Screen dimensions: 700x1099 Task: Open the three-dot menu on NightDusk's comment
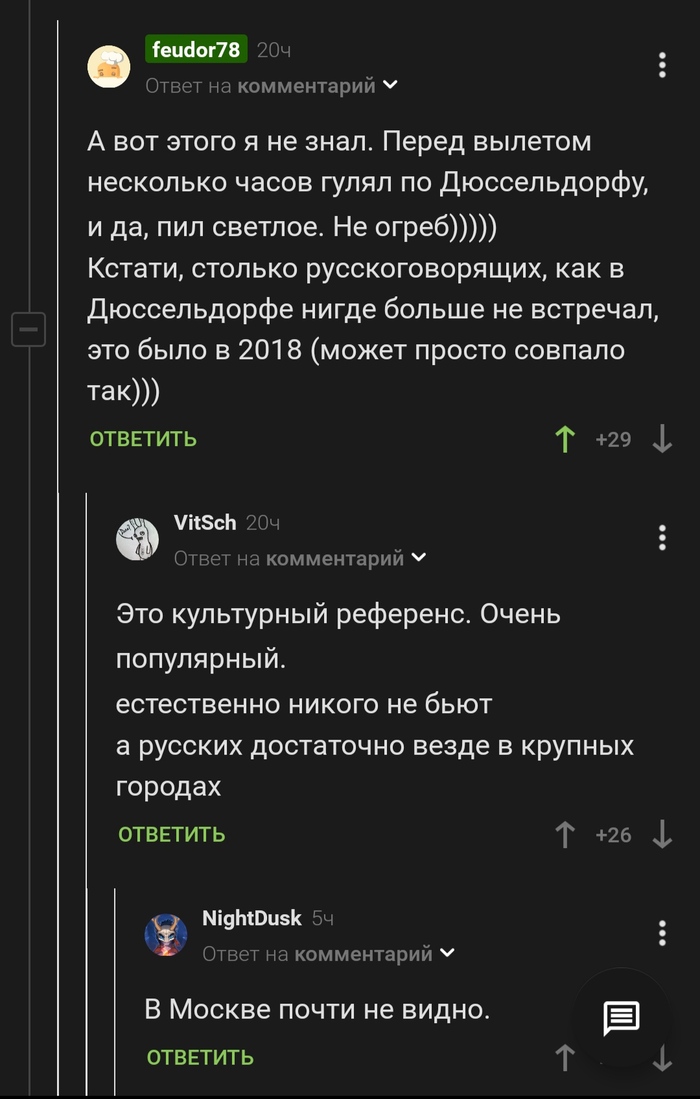coord(661,933)
